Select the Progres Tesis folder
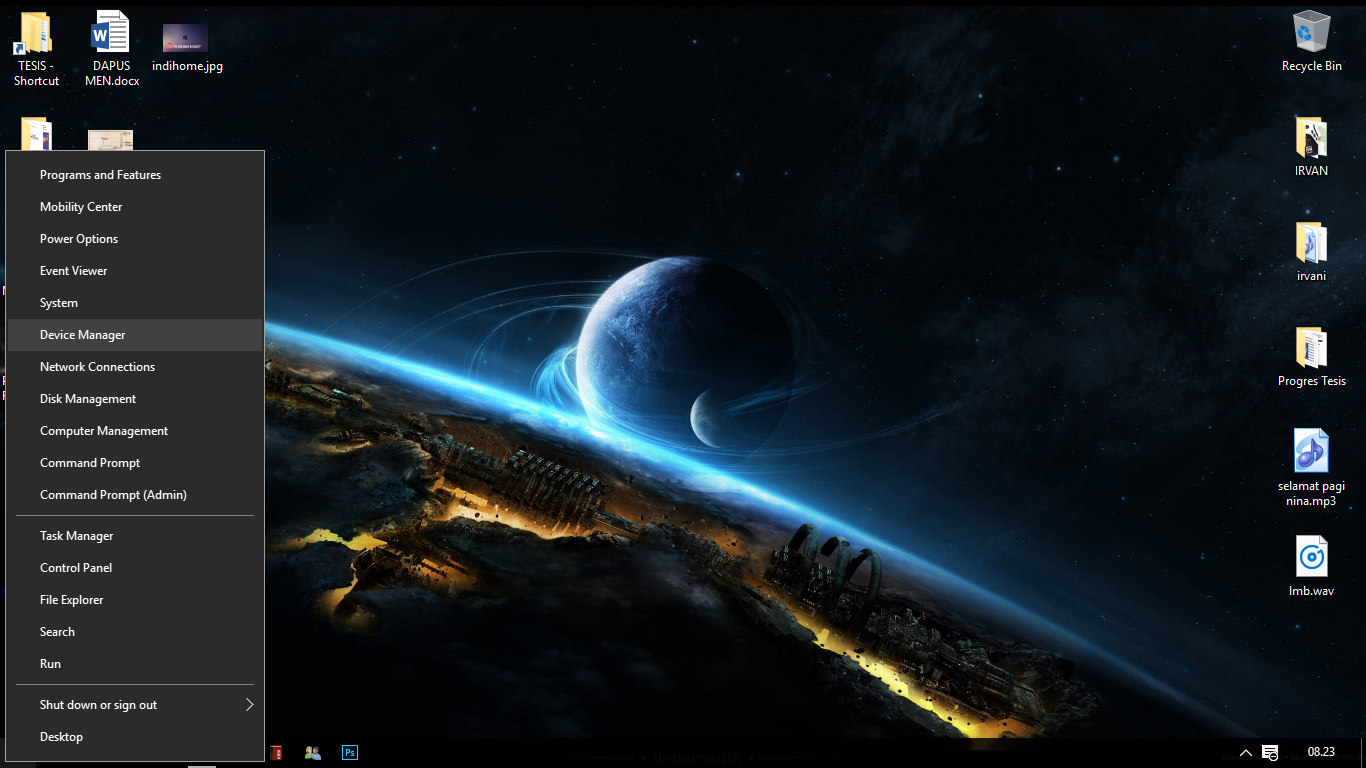This screenshot has width=1366, height=768. pyautogui.click(x=1311, y=348)
